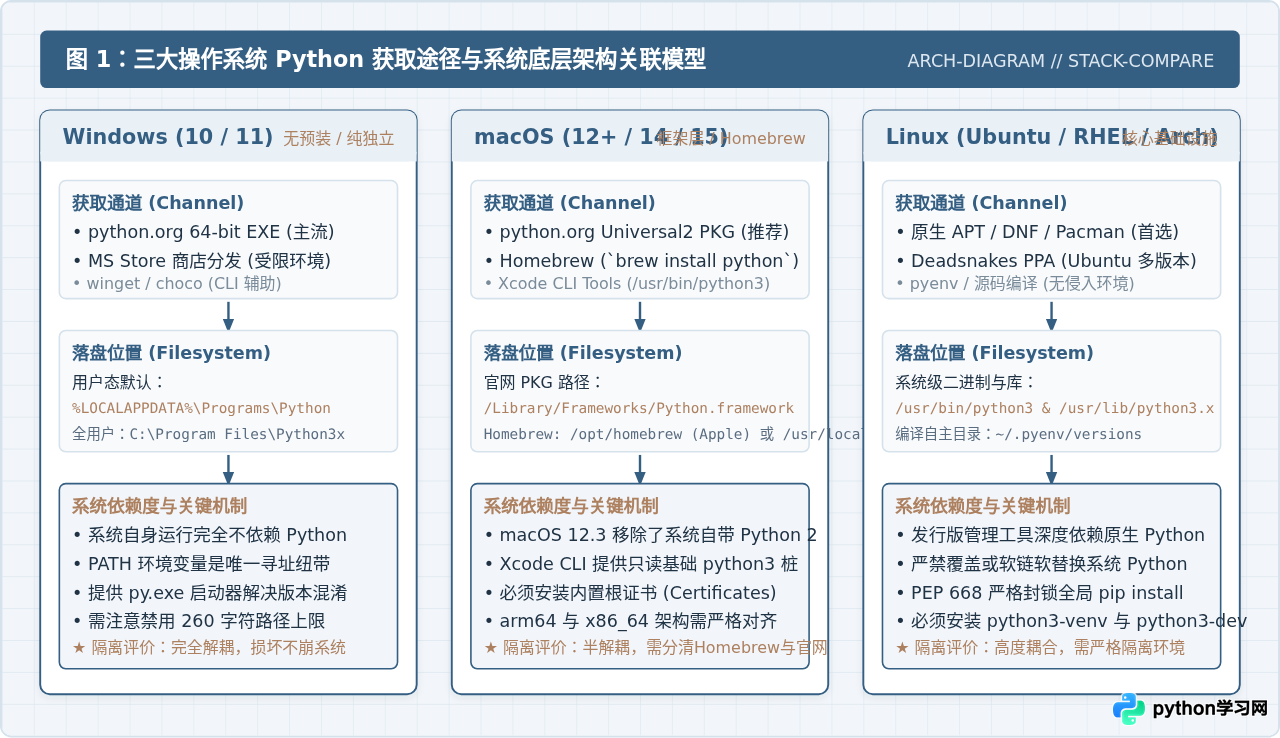Viewport: 1280px width, 738px height.
Task: Click "需注意禁用 260 字符路径上限" bullet
Action: 198,622
